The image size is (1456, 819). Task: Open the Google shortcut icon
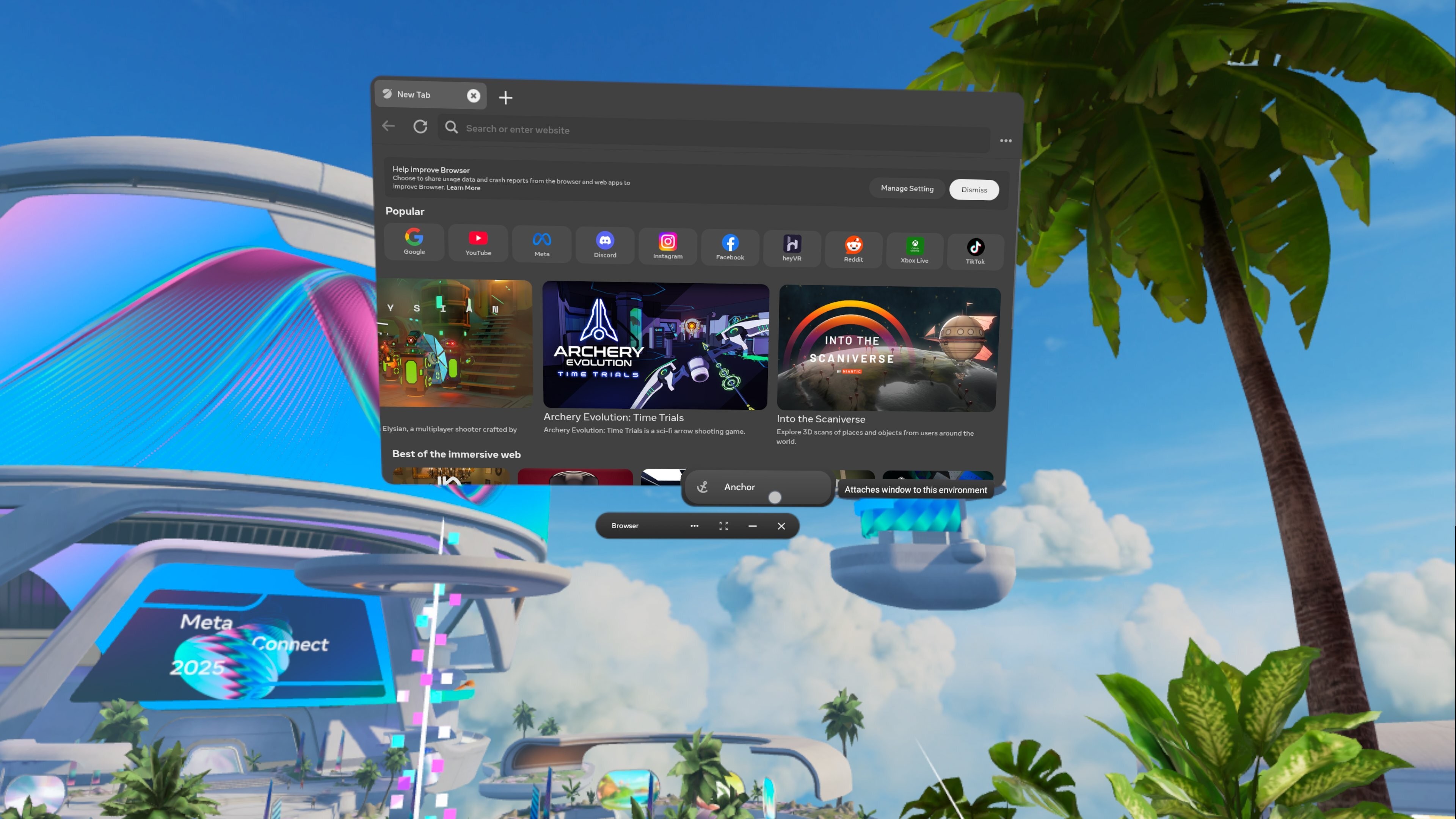click(414, 238)
